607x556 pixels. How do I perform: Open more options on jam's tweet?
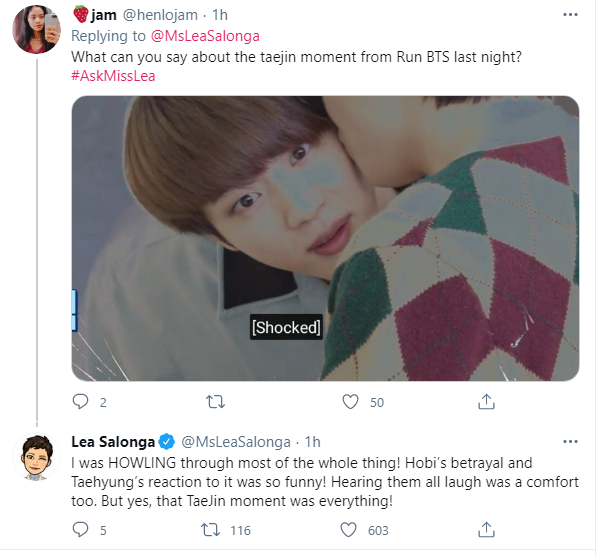[x=570, y=16]
